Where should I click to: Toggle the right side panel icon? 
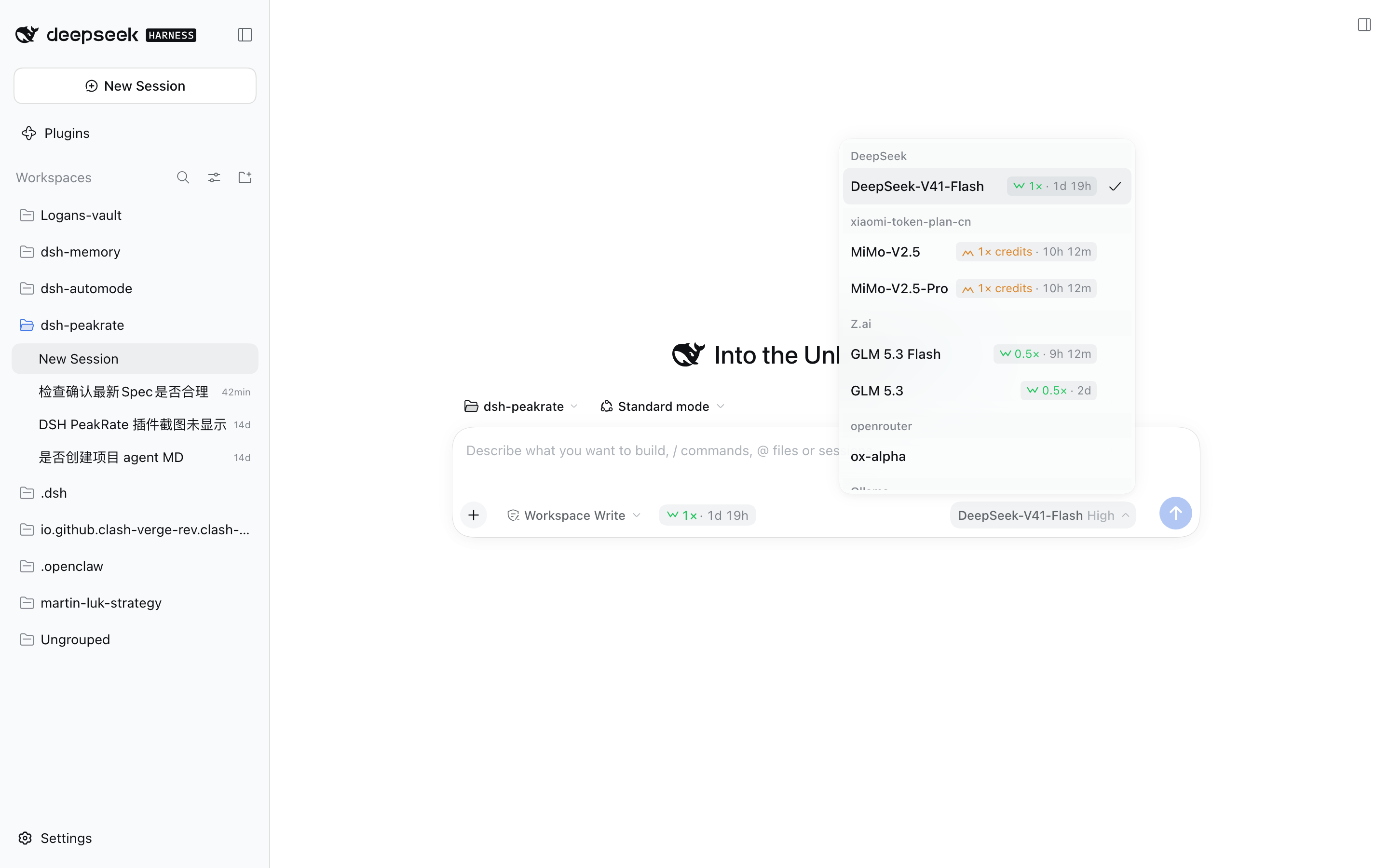tap(1364, 25)
